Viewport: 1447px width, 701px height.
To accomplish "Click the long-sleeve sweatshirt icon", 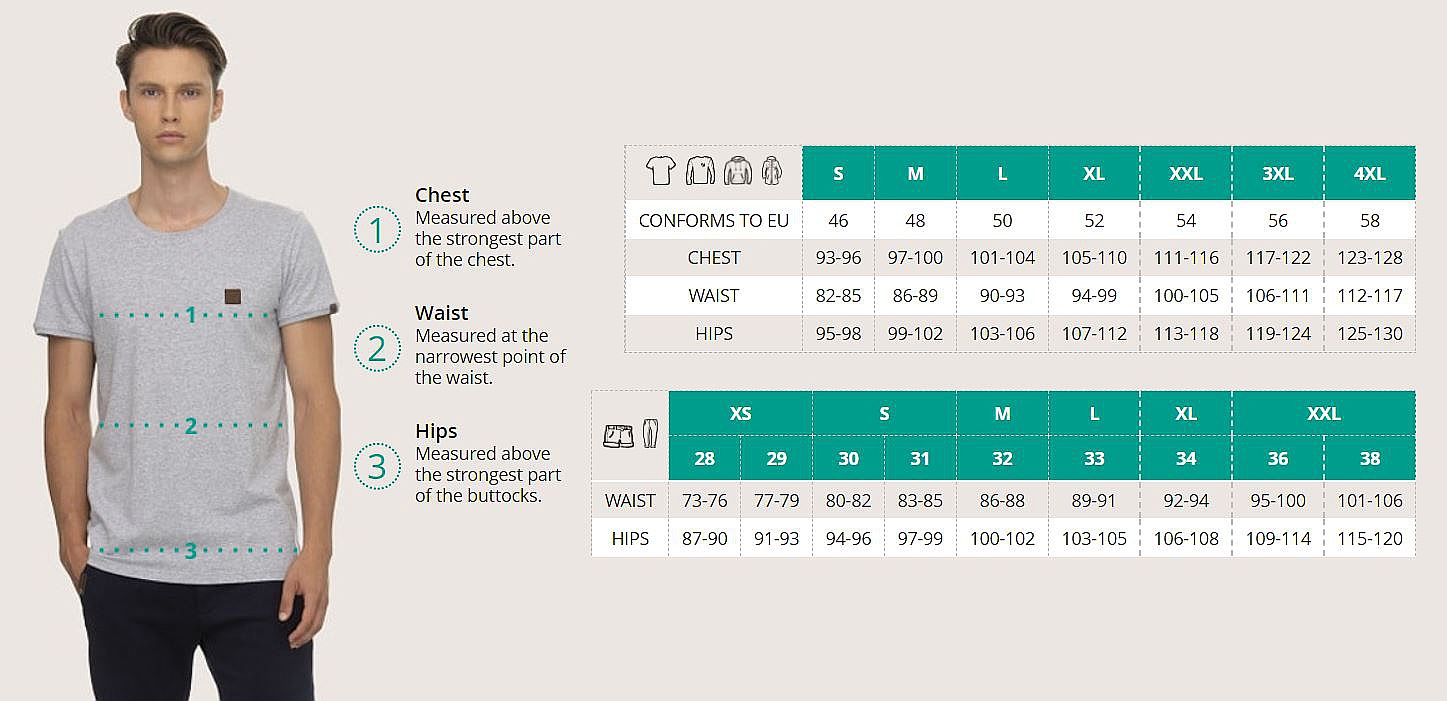I will tap(700, 171).
